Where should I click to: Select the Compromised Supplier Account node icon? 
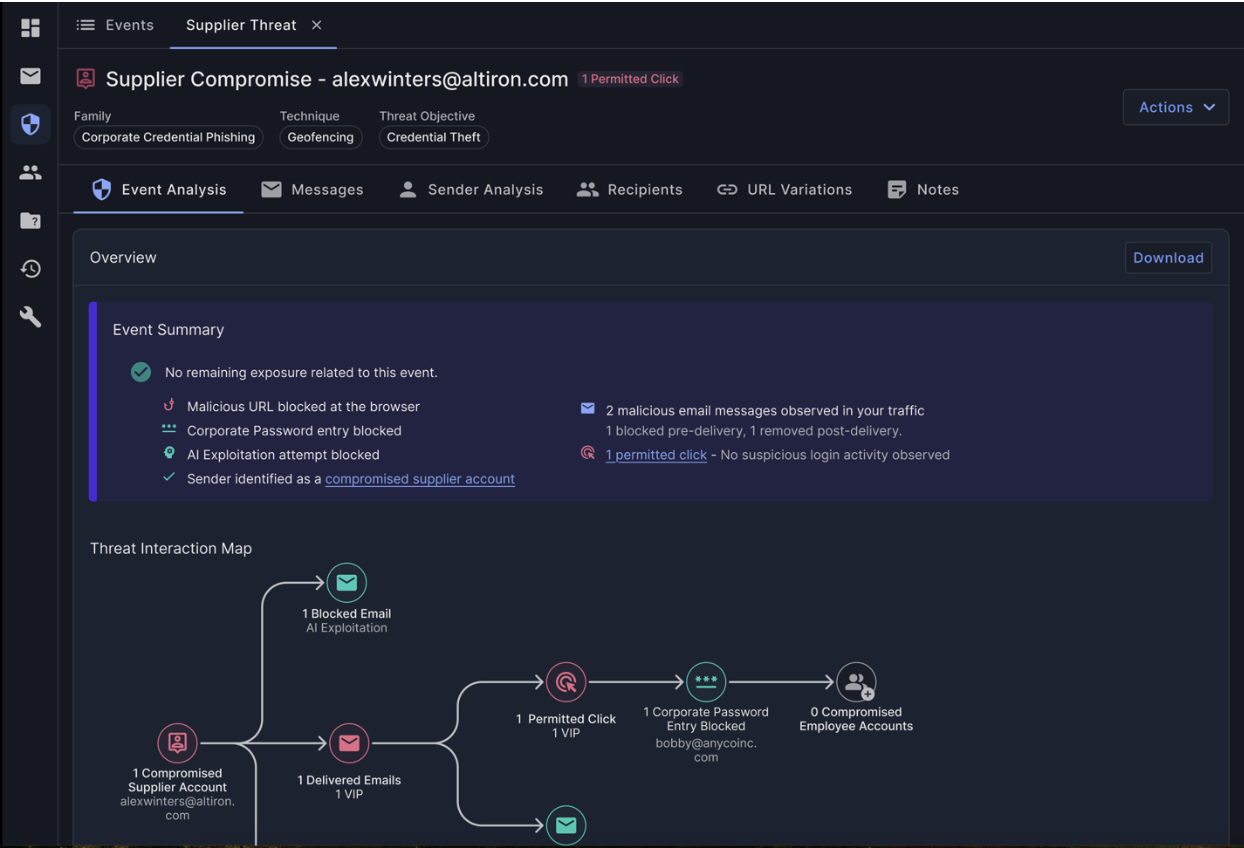(178, 743)
